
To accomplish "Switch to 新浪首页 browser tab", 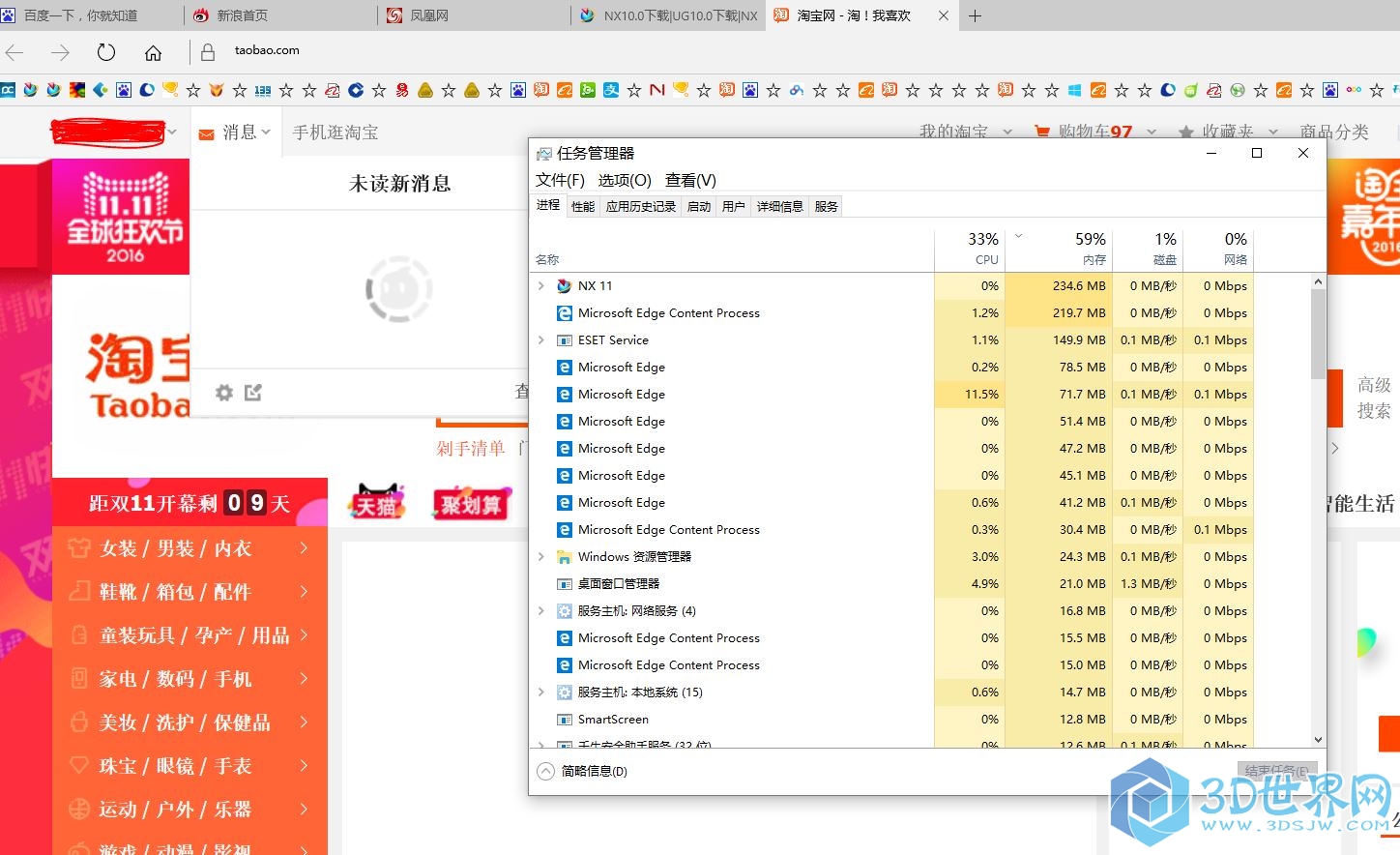I will (x=281, y=15).
